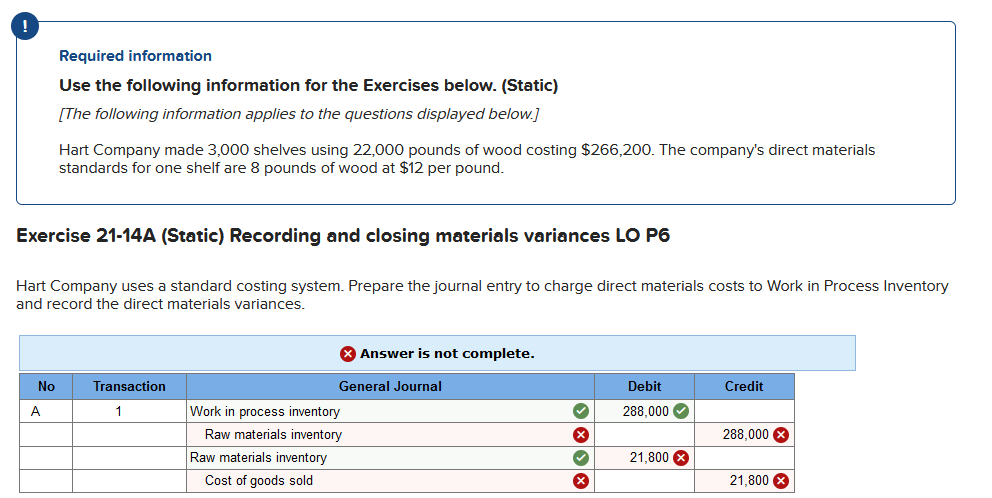Click the 21,800 debit amount cell
The width and height of the screenshot is (992, 498).
tap(644, 458)
